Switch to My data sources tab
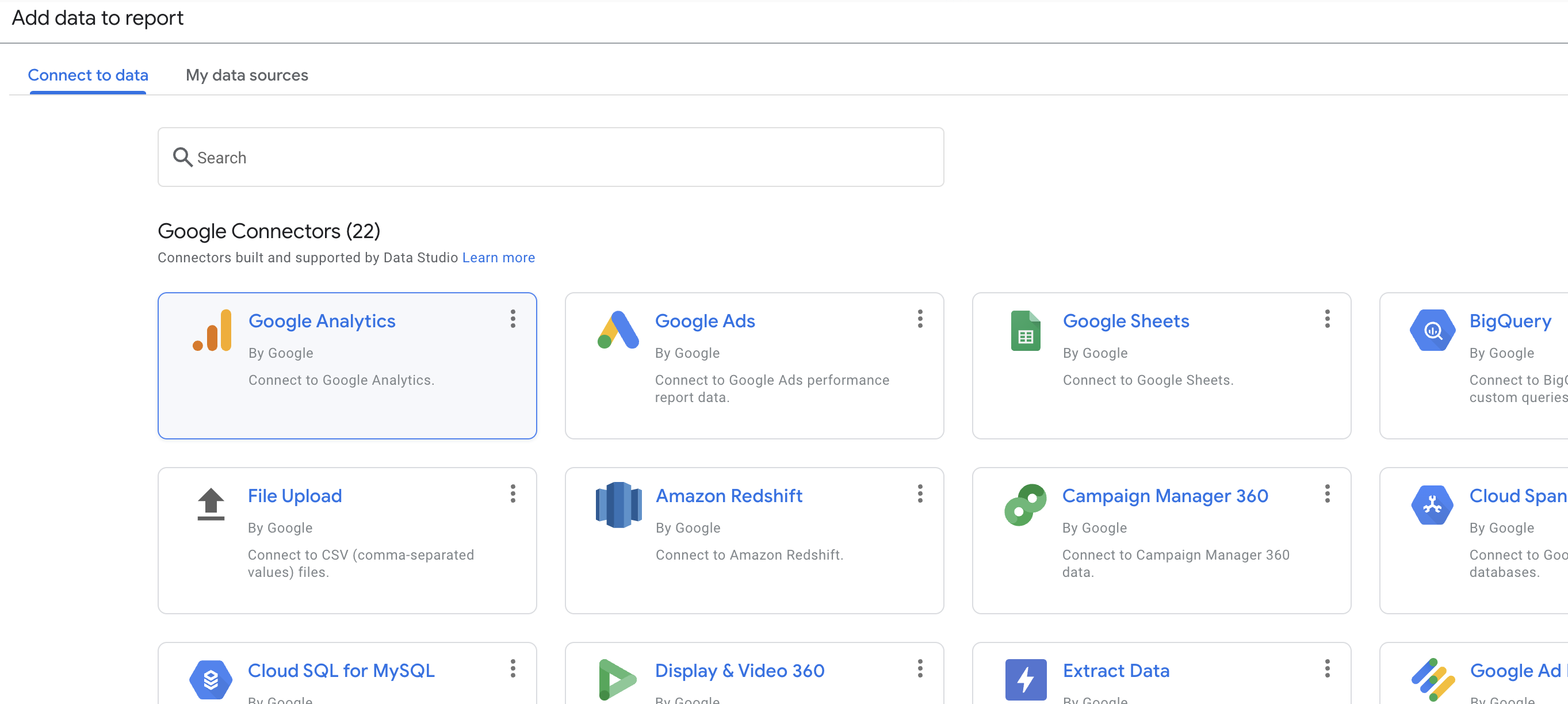Image resolution: width=1568 pixels, height=704 pixels. (x=247, y=75)
